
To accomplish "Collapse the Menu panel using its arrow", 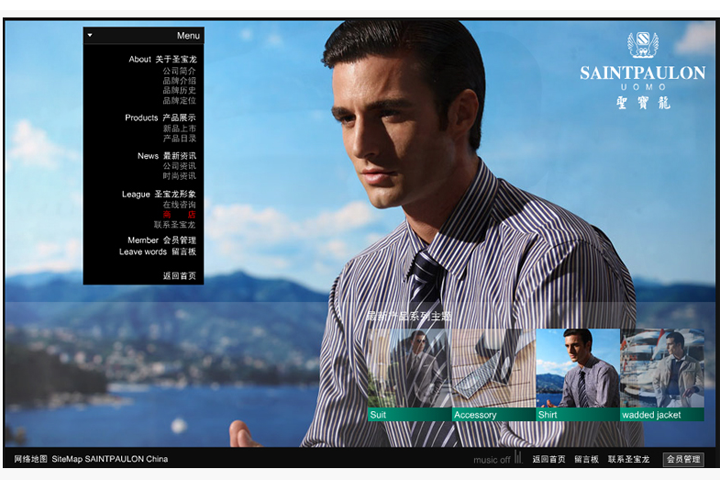I will pos(90,35).
